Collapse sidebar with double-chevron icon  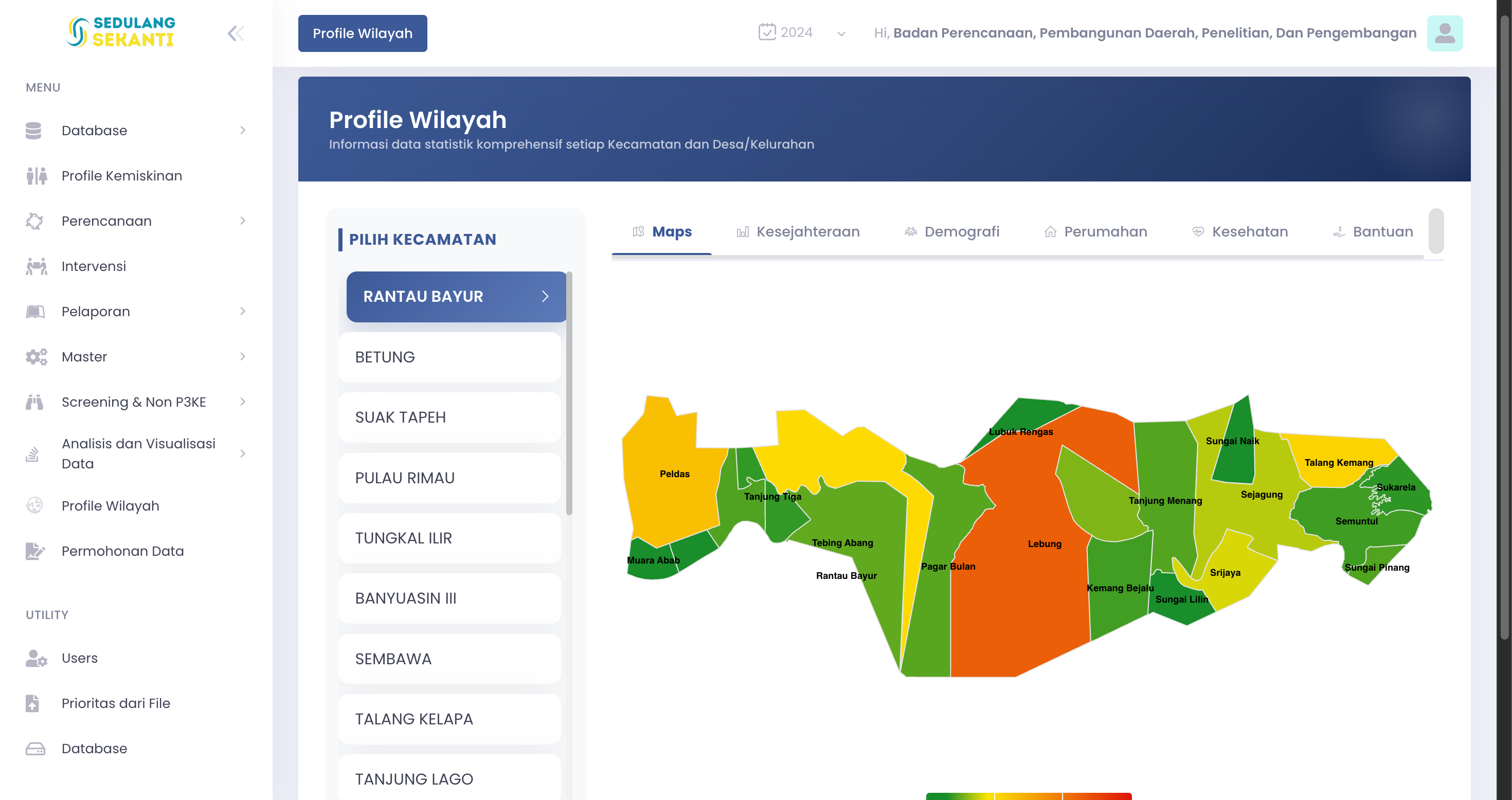click(236, 33)
